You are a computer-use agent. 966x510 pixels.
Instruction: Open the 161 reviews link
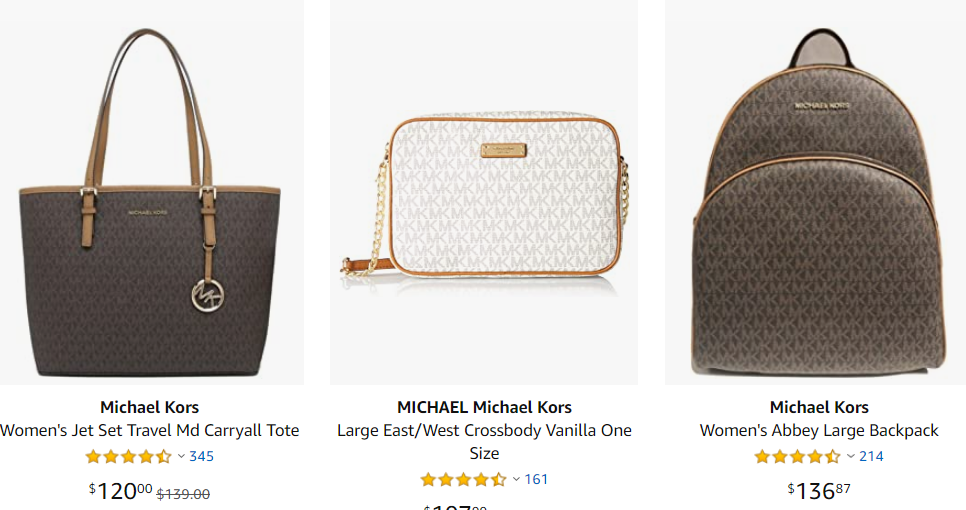pos(536,480)
